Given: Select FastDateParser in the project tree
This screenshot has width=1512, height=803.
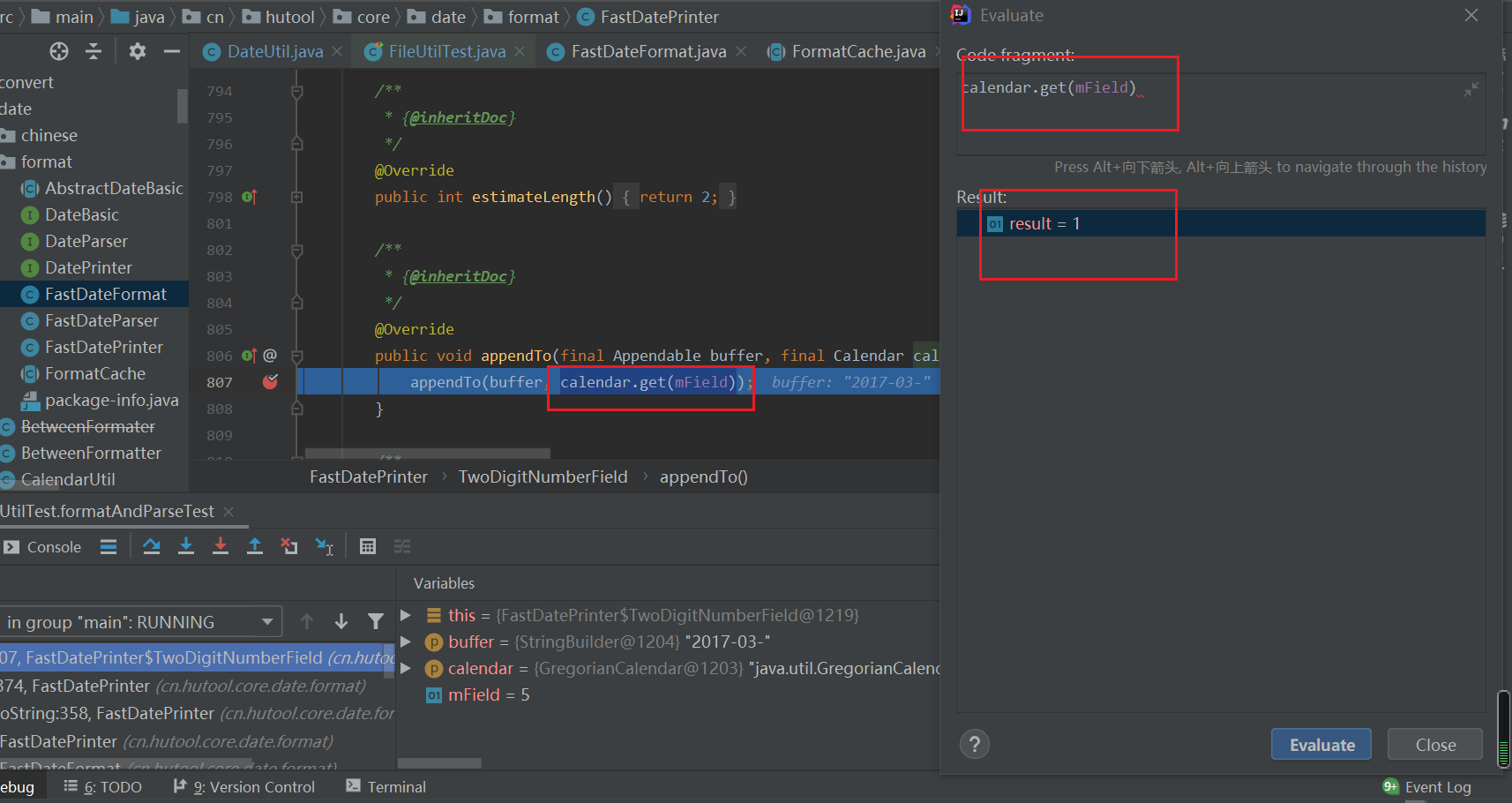Looking at the screenshot, I should click(x=101, y=320).
